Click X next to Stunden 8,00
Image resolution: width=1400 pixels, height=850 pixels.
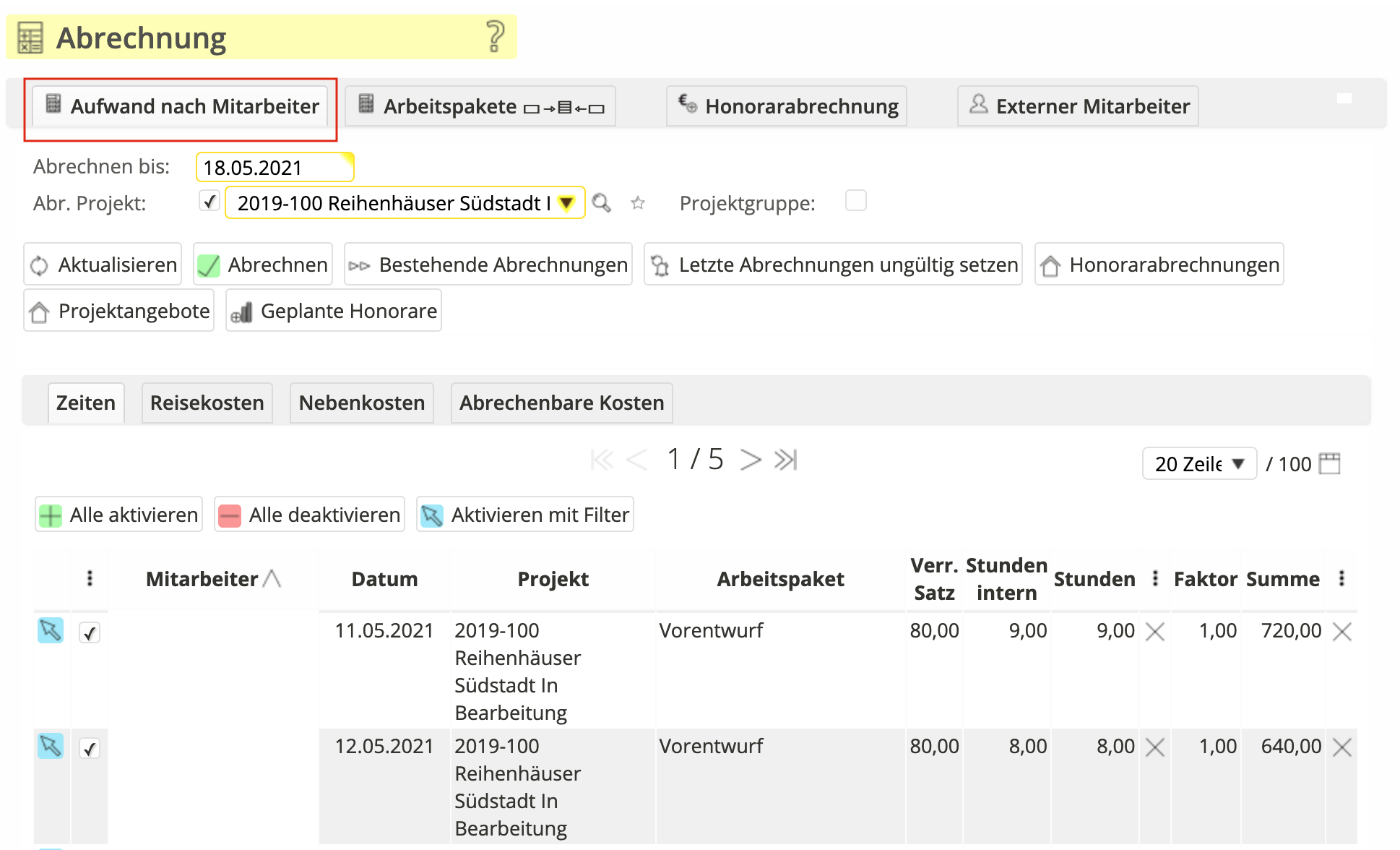(1154, 747)
